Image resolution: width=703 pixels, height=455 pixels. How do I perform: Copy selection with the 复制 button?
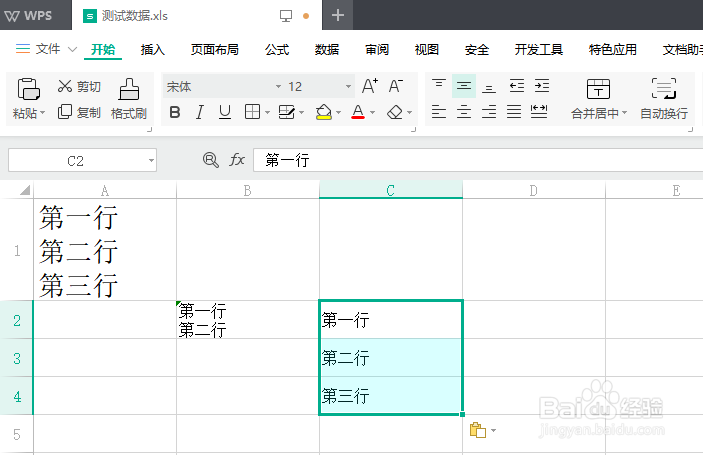coord(79,112)
